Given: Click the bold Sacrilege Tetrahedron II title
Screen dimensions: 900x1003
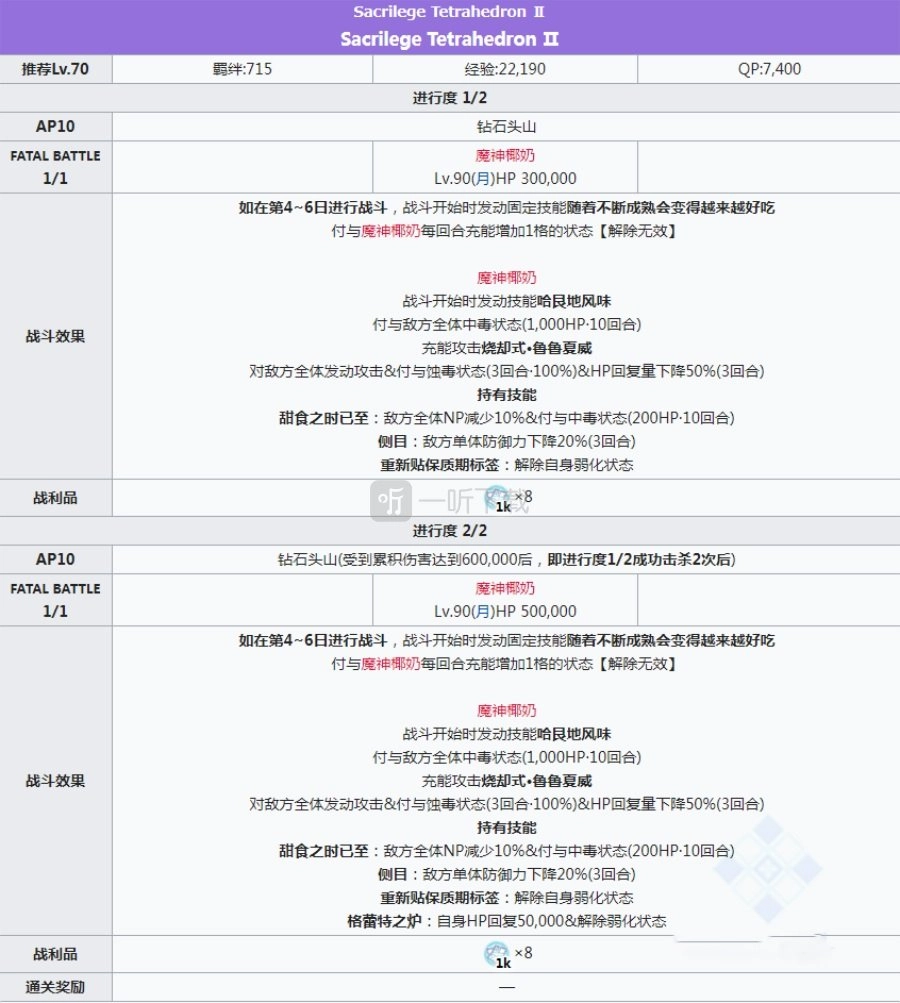Looking at the screenshot, I should (449, 40).
